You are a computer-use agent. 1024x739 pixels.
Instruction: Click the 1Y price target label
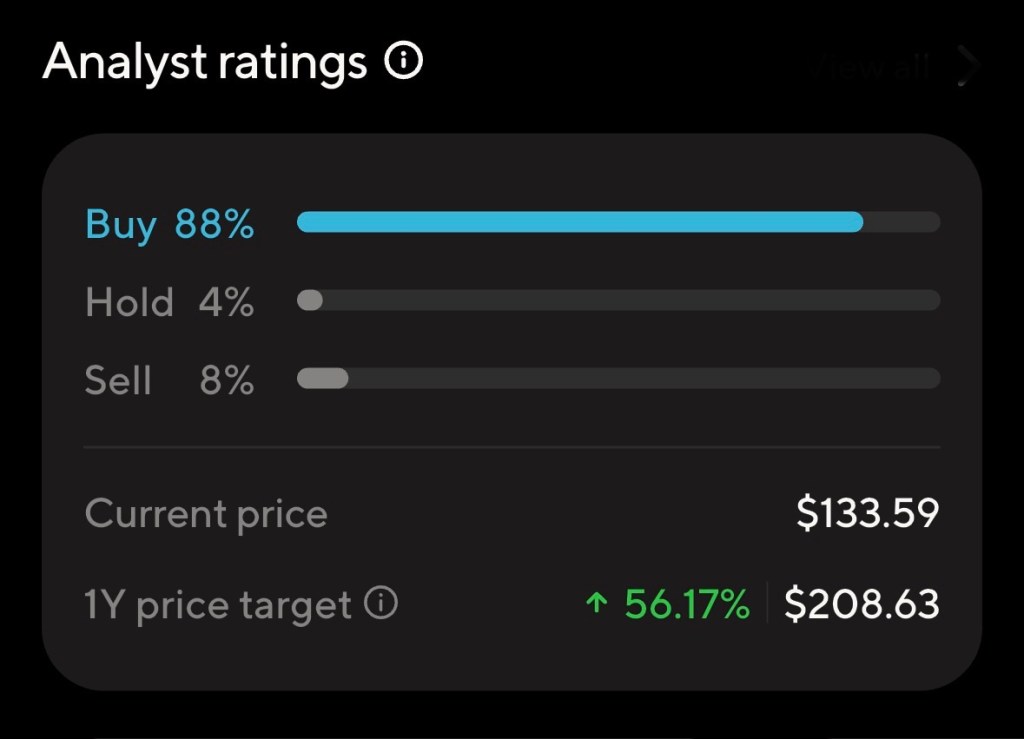tap(218, 605)
